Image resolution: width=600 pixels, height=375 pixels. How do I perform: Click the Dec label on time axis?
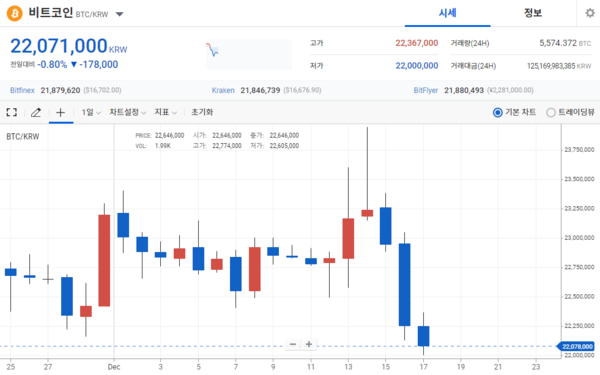pos(114,367)
